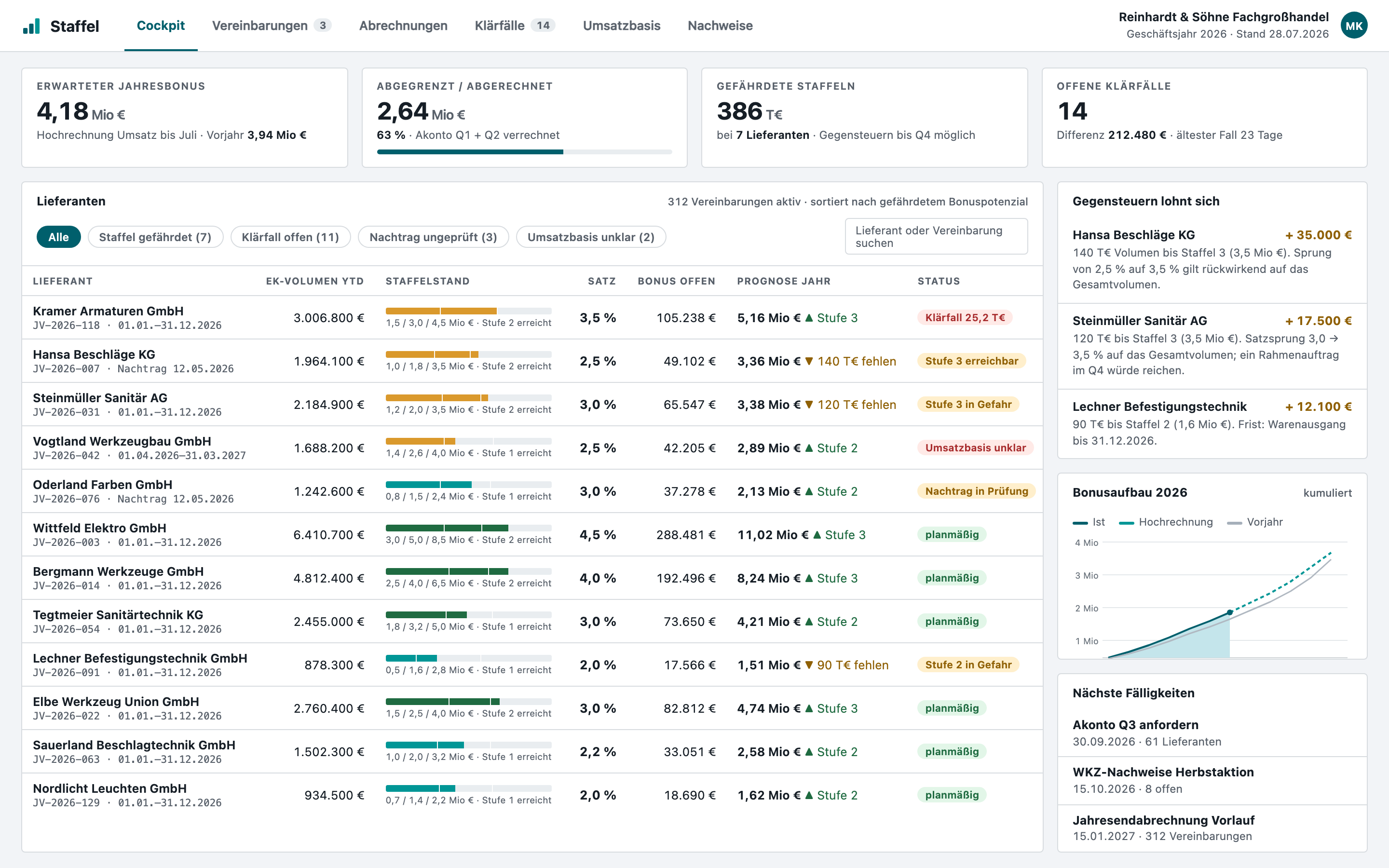The image size is (1389, 868).
Task: Switch to the Abrechnungen tab
Action: [403, 26]
